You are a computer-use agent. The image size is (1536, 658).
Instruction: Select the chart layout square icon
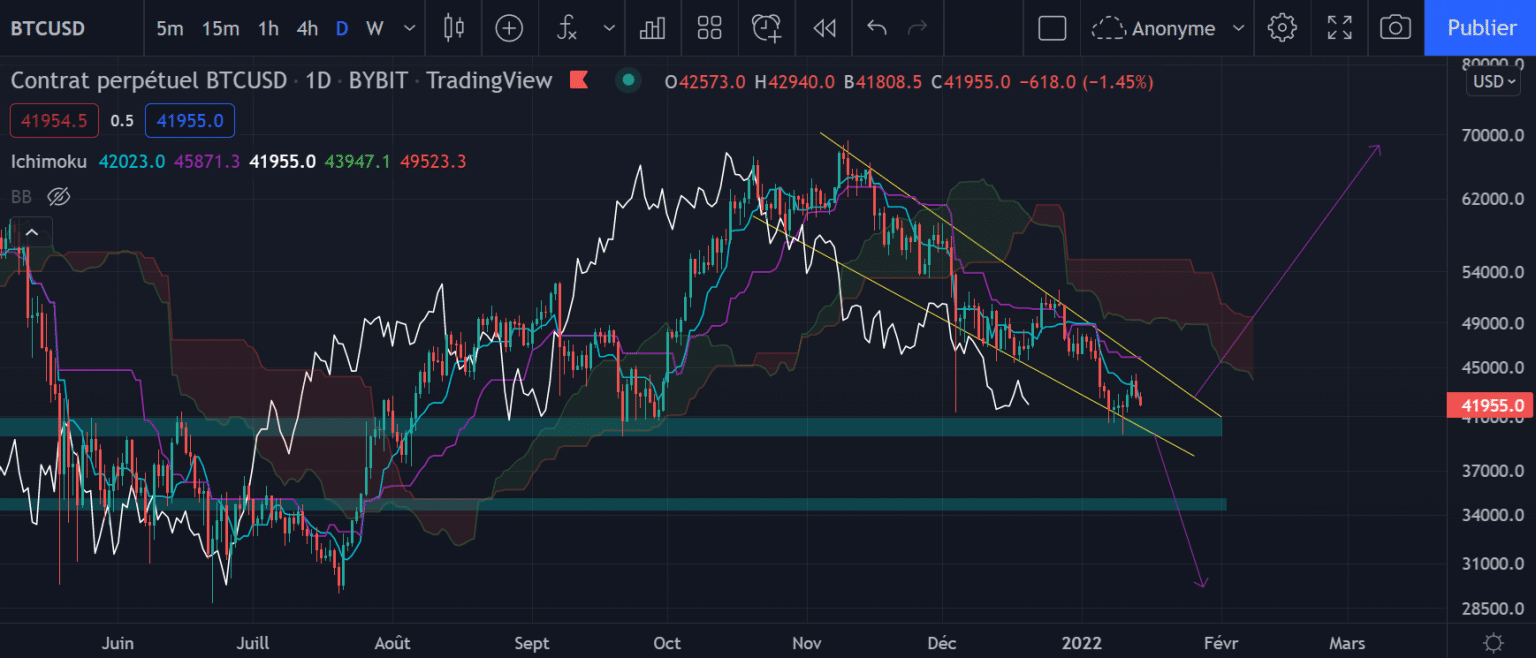coord(1052,28)
